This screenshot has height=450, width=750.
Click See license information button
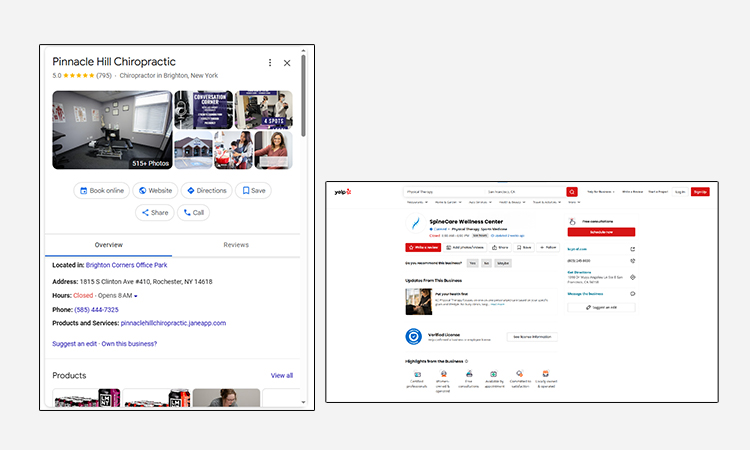(532, 337)
